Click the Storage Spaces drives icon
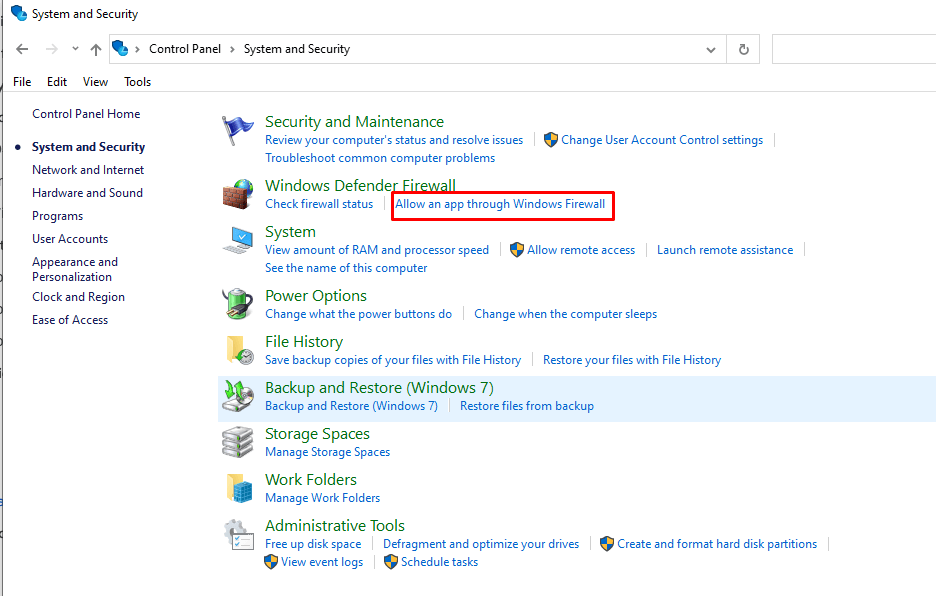936x596 pixels. [238, 442]
